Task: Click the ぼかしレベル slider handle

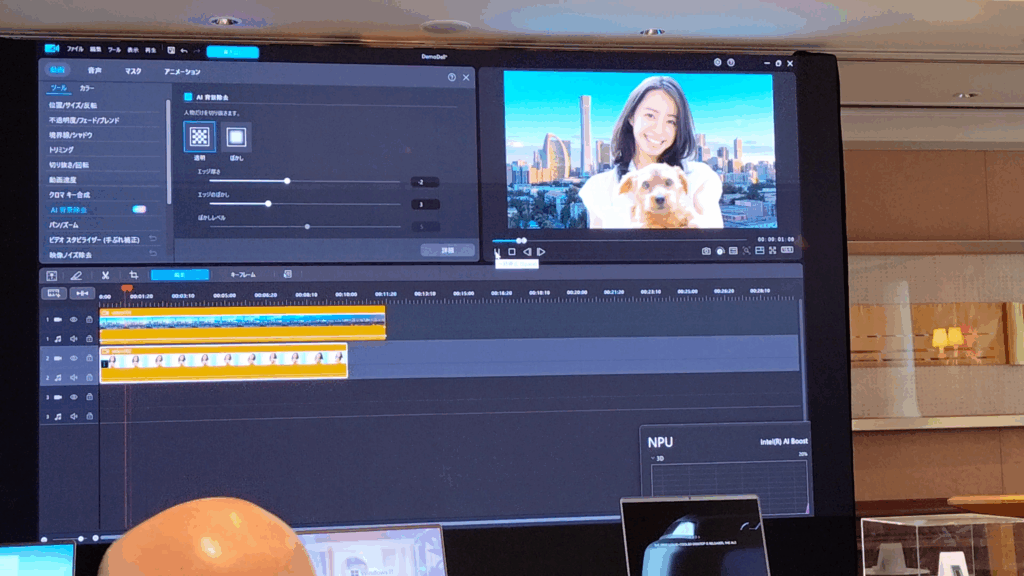Action: 307,227
